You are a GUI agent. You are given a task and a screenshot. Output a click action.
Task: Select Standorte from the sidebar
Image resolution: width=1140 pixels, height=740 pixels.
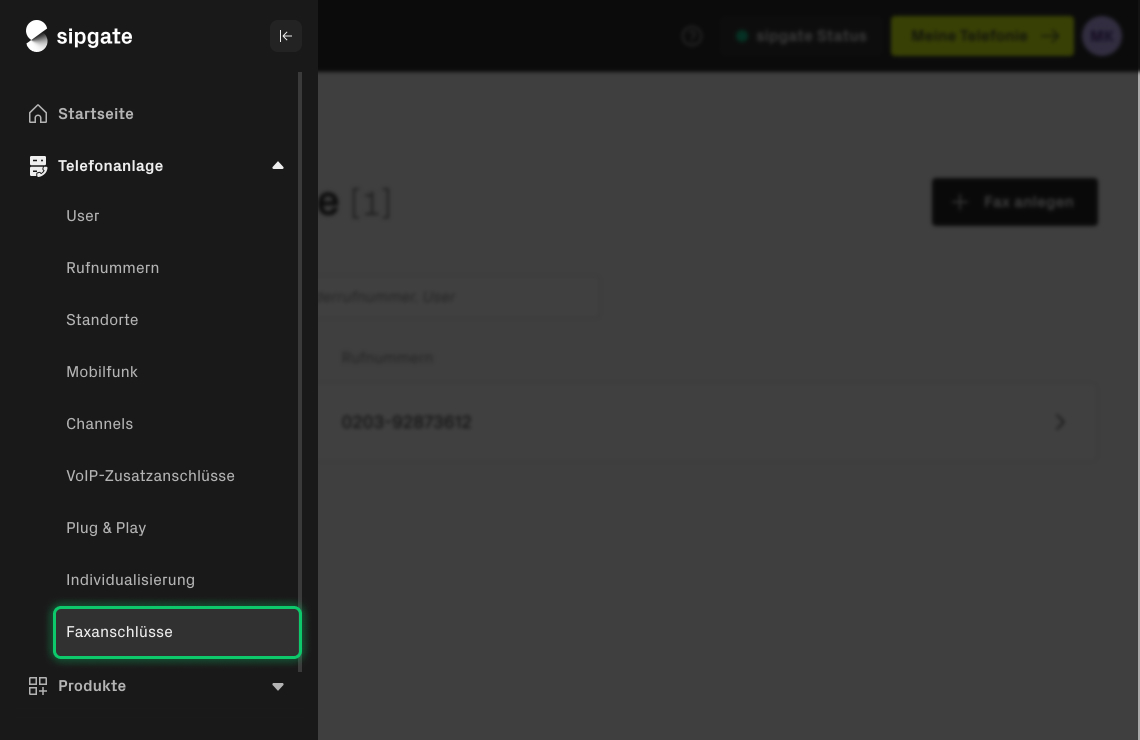[102, 320]
